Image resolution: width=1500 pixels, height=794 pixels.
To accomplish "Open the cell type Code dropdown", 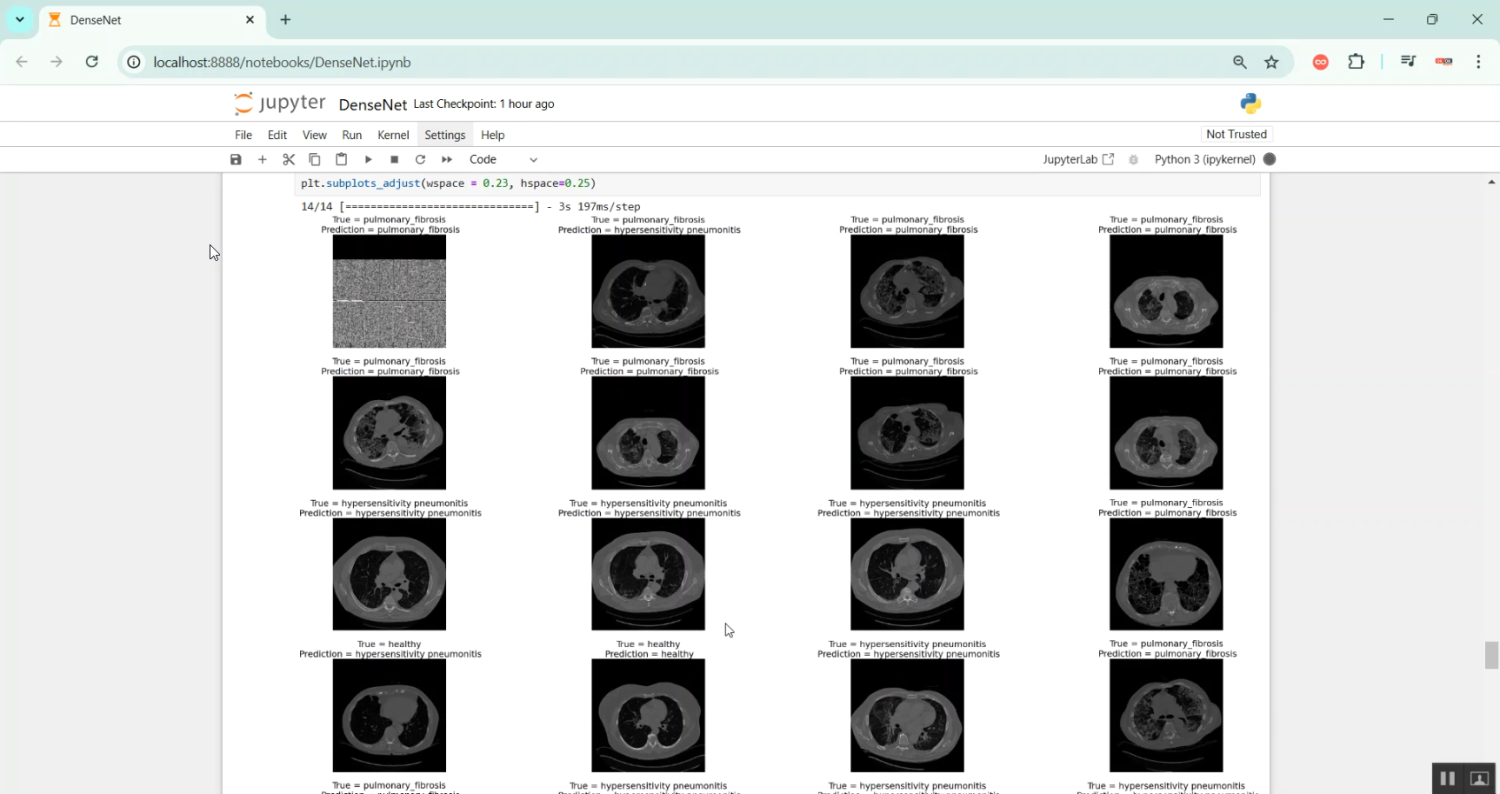I will [503, 159].
